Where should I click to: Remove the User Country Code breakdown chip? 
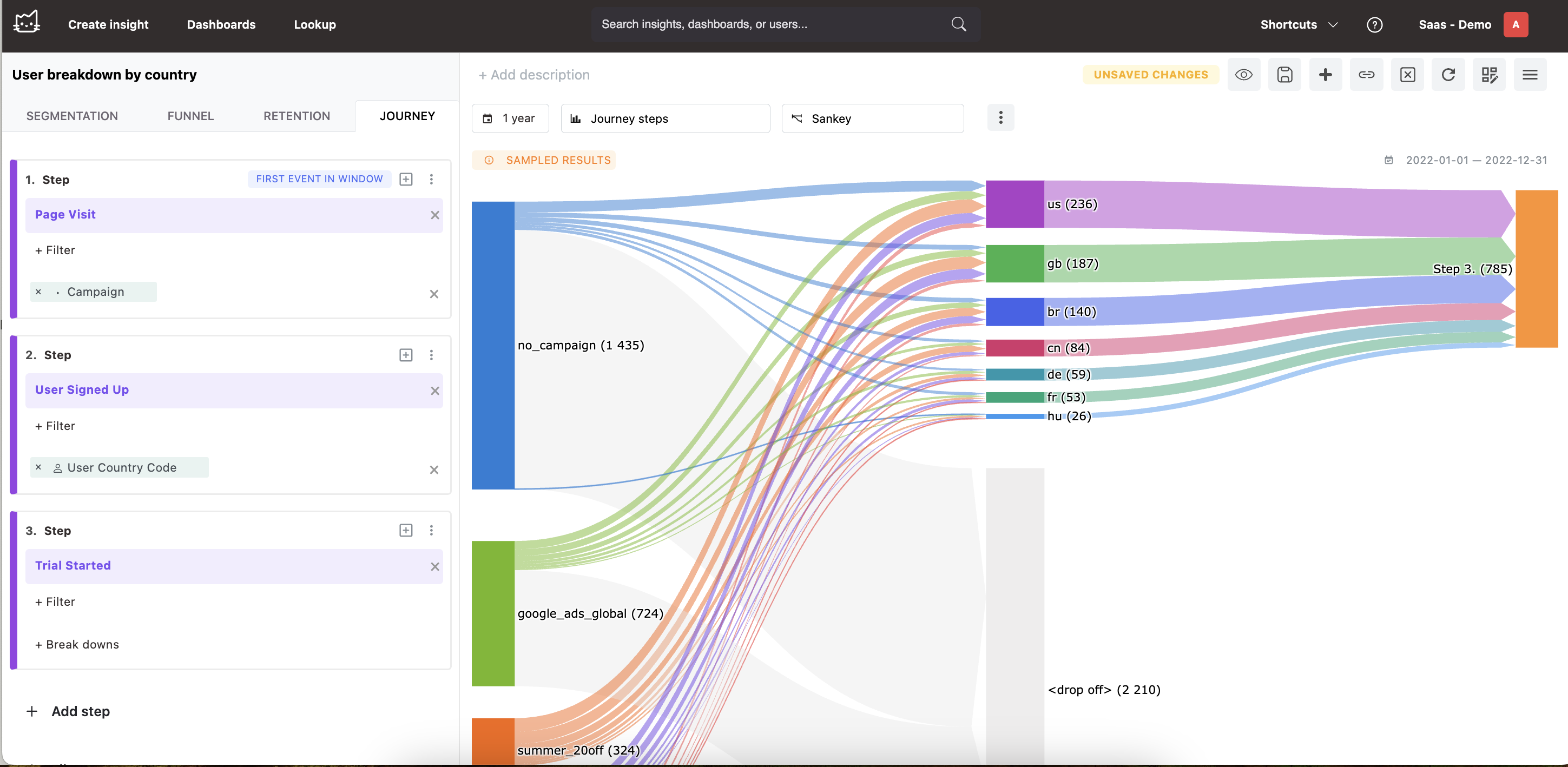coord(38,467)
